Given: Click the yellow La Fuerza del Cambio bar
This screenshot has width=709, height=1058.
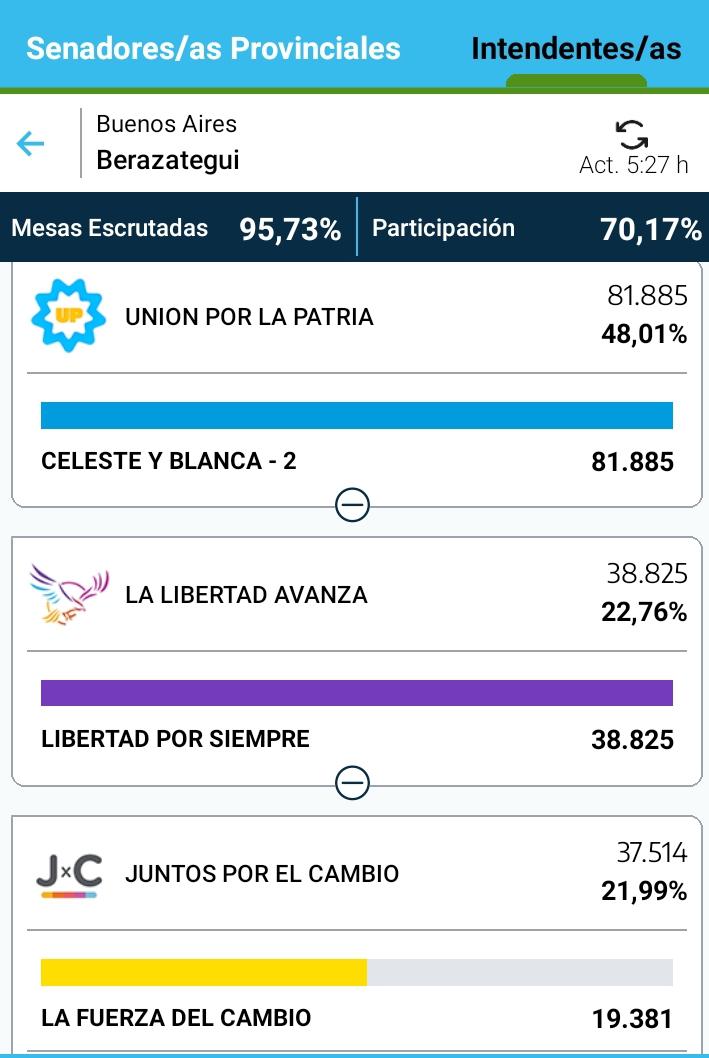Looking at the screenshot, I should (204, 973).
